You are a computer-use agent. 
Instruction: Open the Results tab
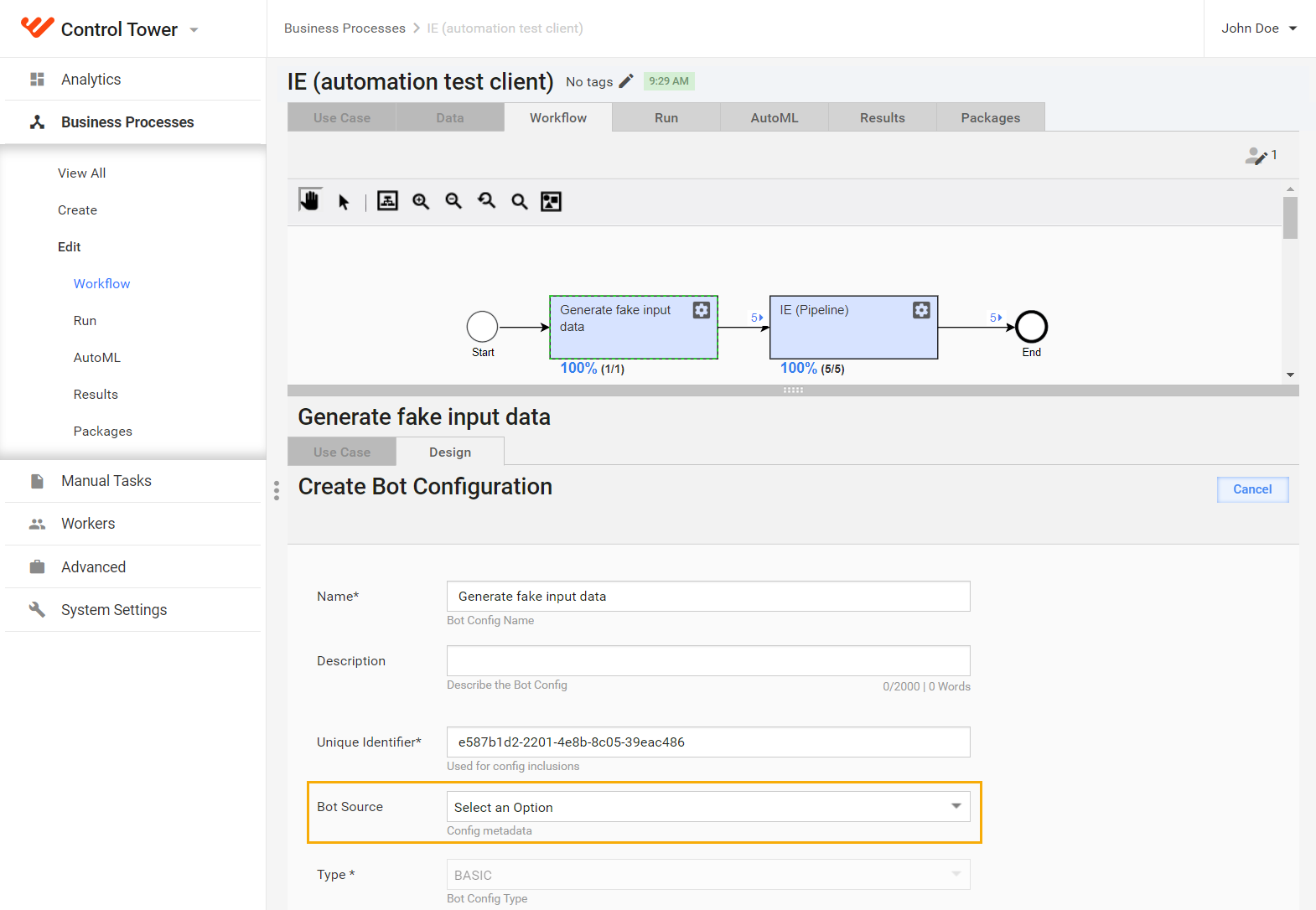[883, 117]
